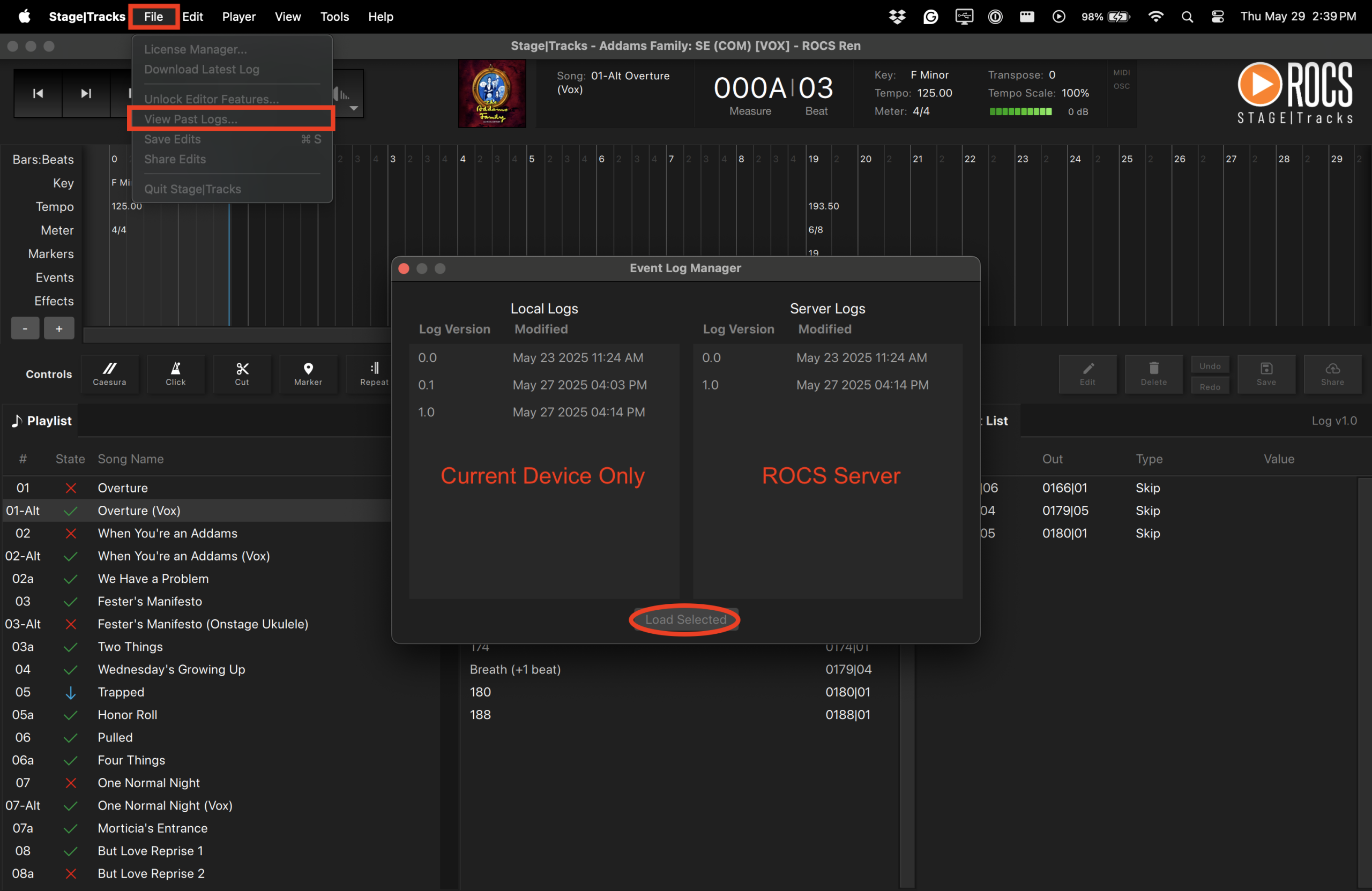Close the Event Log Manager window
Viewport: 1372px width, 891px height.
tap(404, 268)
